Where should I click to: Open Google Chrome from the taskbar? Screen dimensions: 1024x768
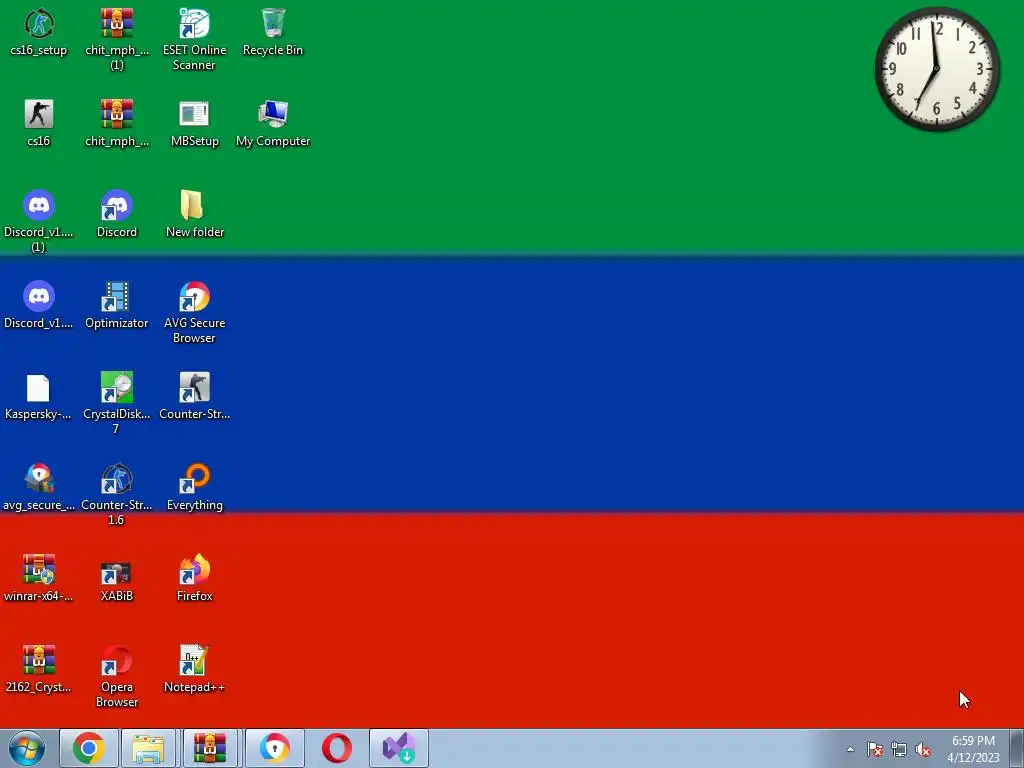89,748
